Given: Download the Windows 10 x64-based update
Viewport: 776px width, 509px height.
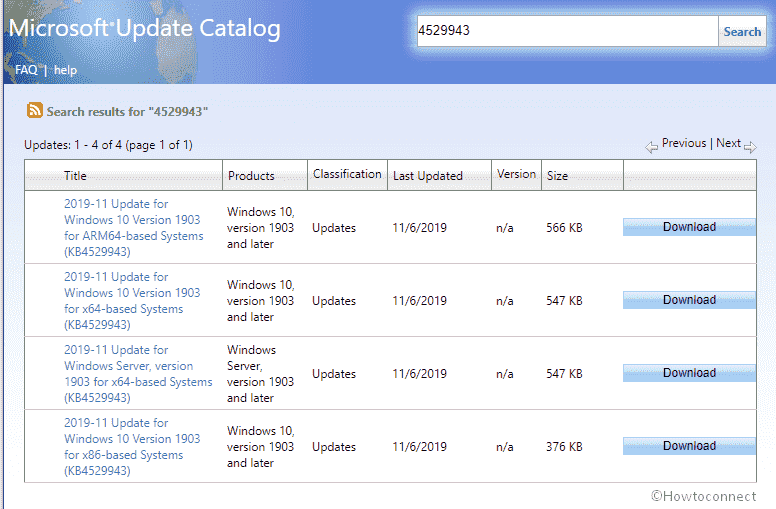Looking at the screenshot, I should (689, 300).
